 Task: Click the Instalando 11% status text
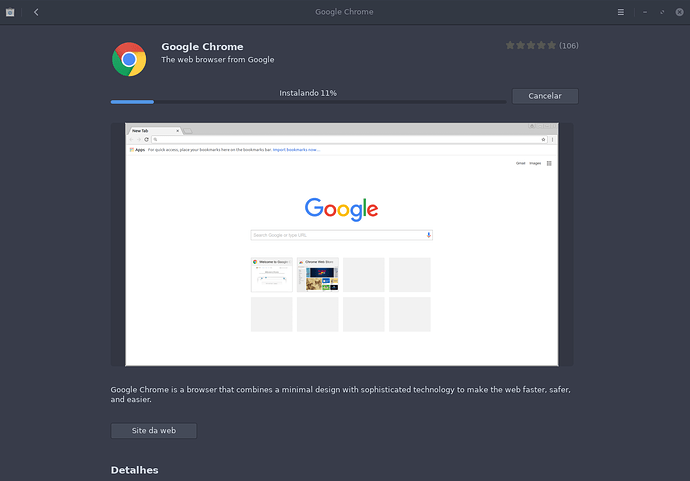[x=308, y=93]
